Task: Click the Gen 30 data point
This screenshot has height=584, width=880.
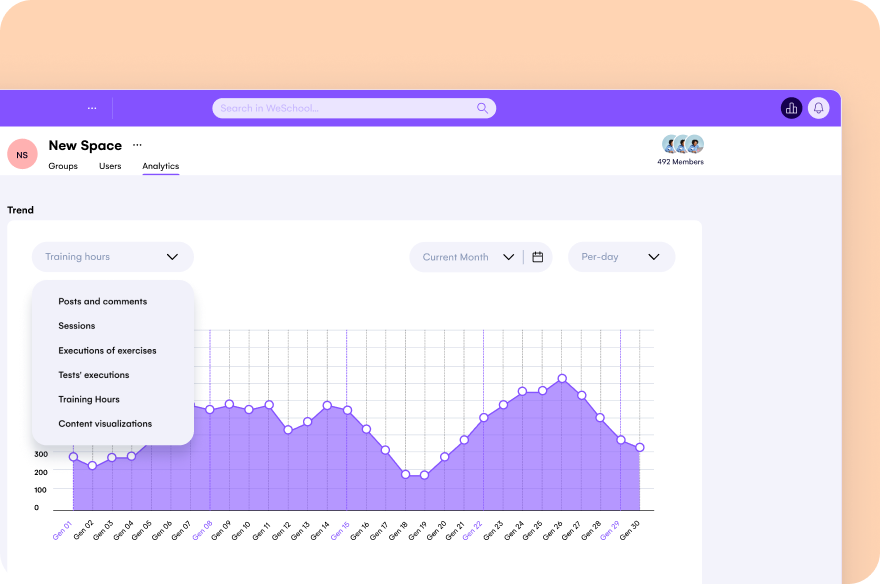Action: 640,448
